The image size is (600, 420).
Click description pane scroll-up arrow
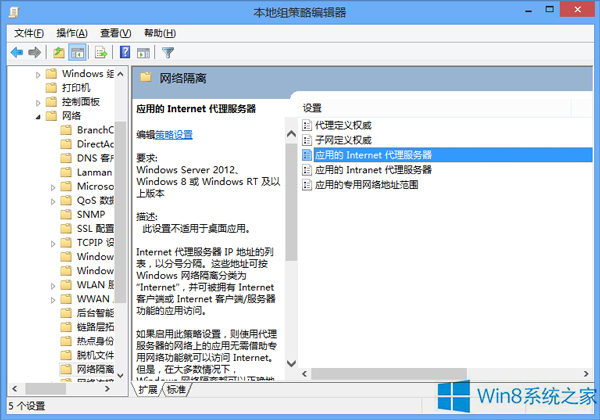pos(291,134)
